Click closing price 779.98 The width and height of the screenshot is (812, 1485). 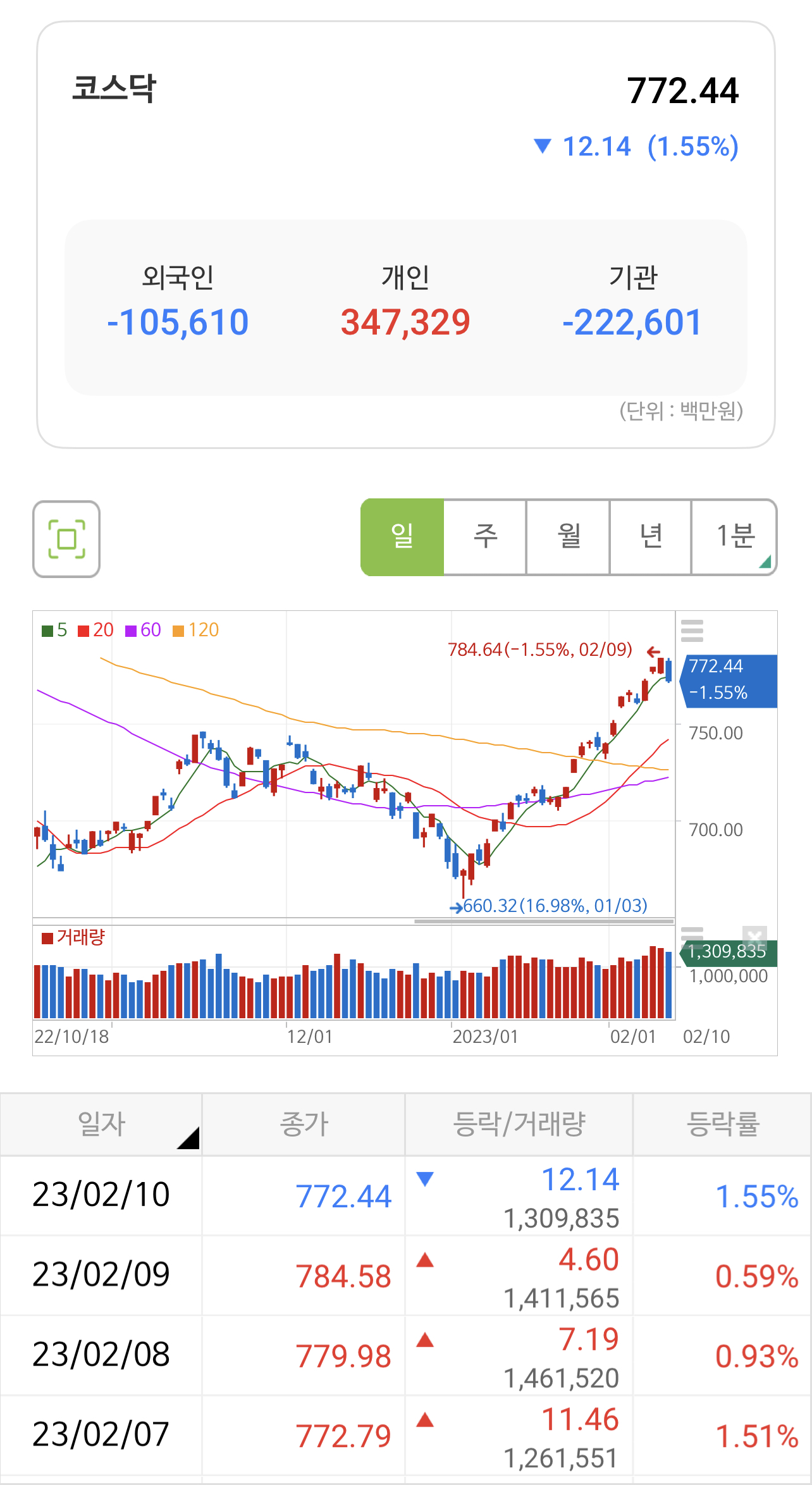pos(343,1357)
